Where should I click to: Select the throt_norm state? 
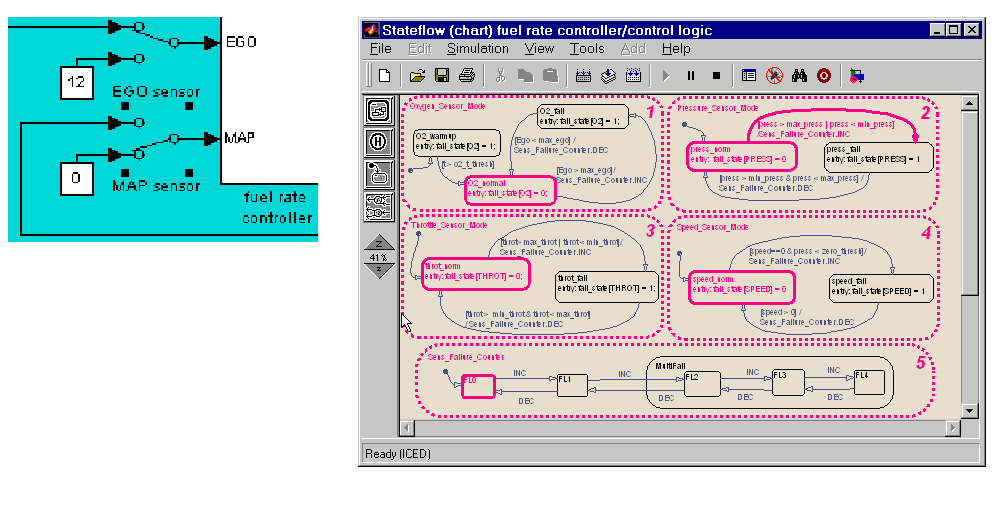pyautogui.click(x=476, y=274)
